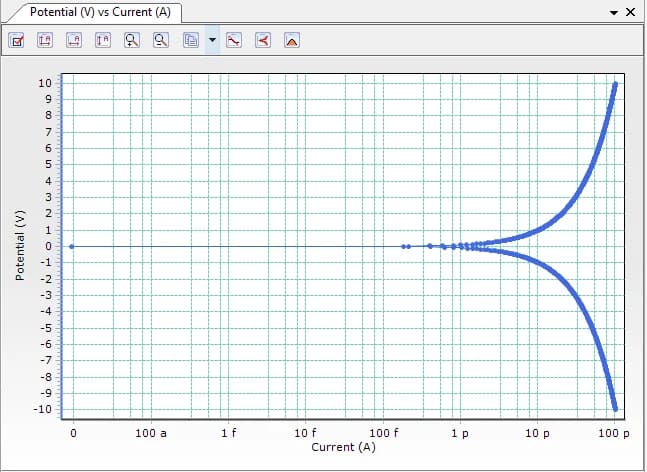Screen dimensions: 647x472
Task: Click the Current (A) axis label
Action: (x=343, y=447)
